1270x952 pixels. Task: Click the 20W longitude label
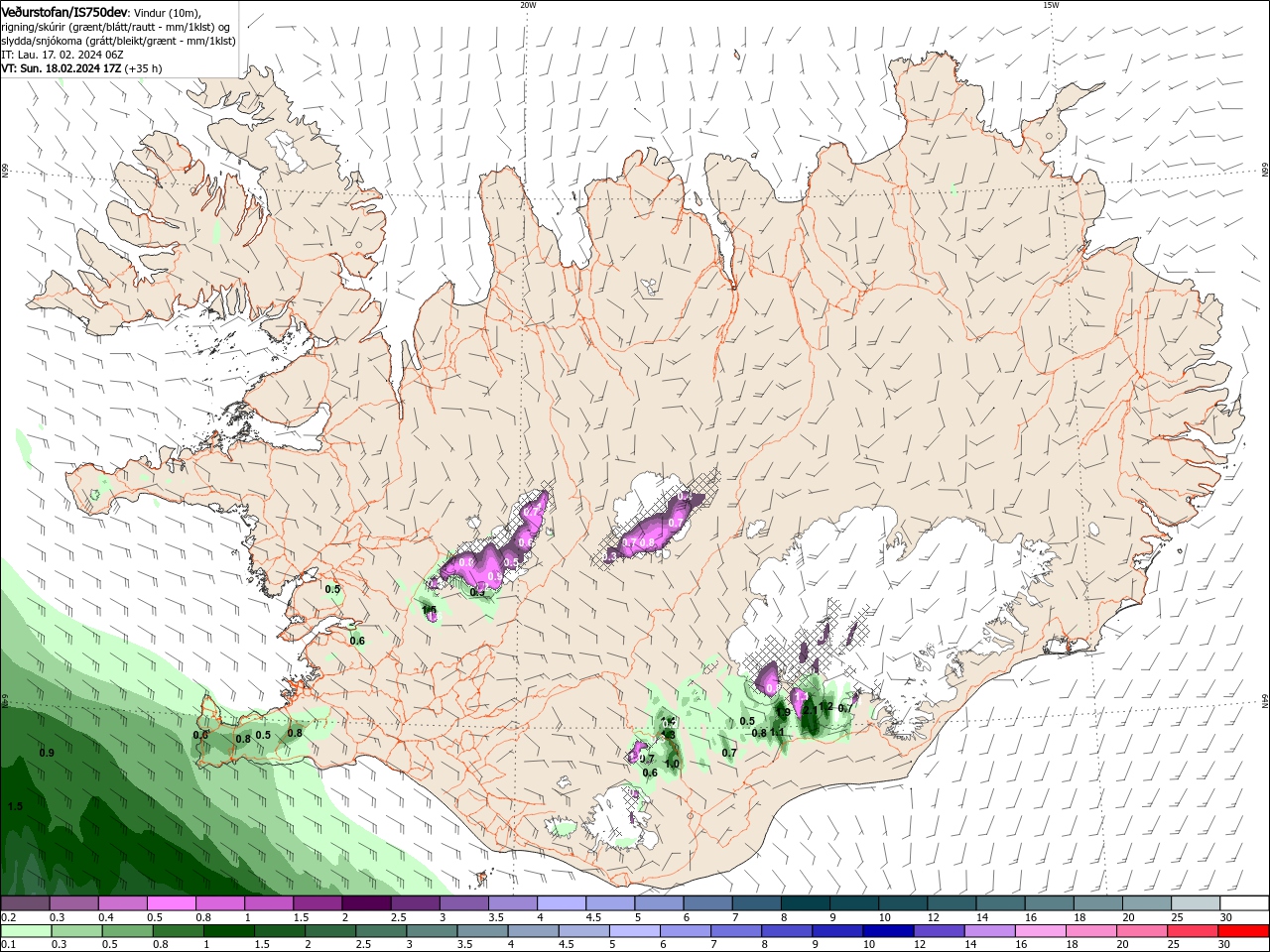[528, 5]
